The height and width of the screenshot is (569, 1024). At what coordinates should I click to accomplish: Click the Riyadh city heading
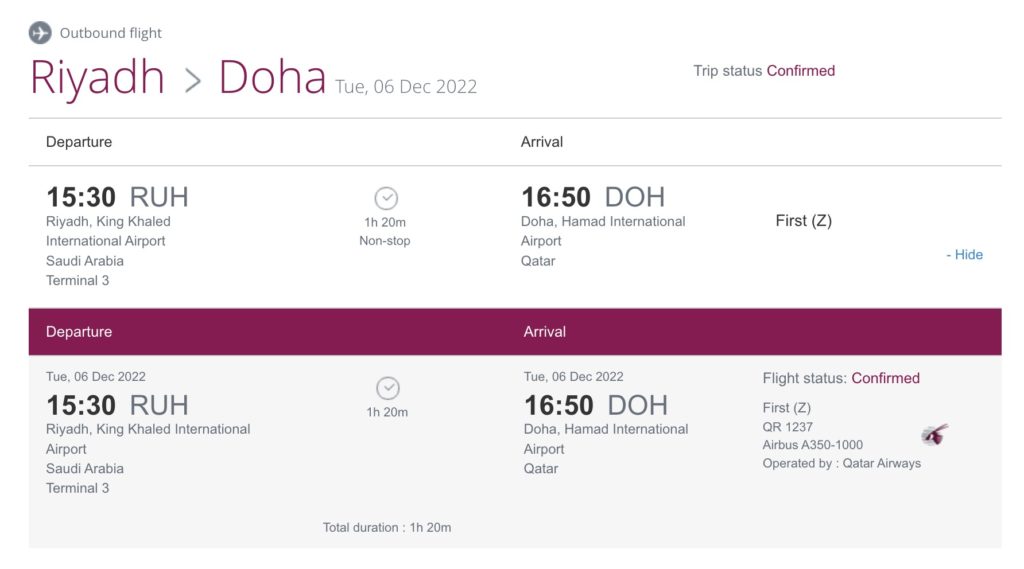(97, 78)
